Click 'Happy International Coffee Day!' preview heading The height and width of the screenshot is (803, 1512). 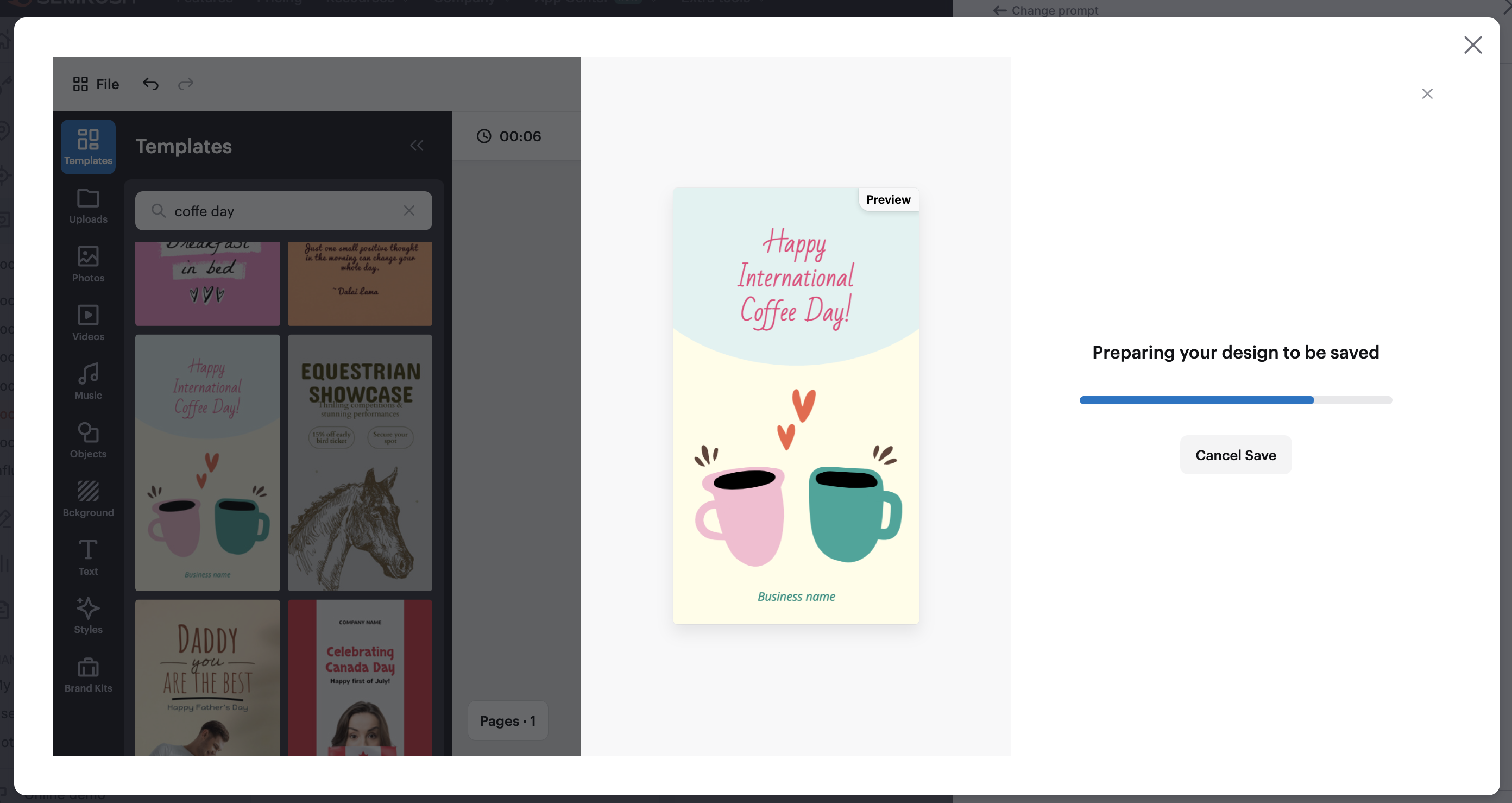click(x=796, y=279)
